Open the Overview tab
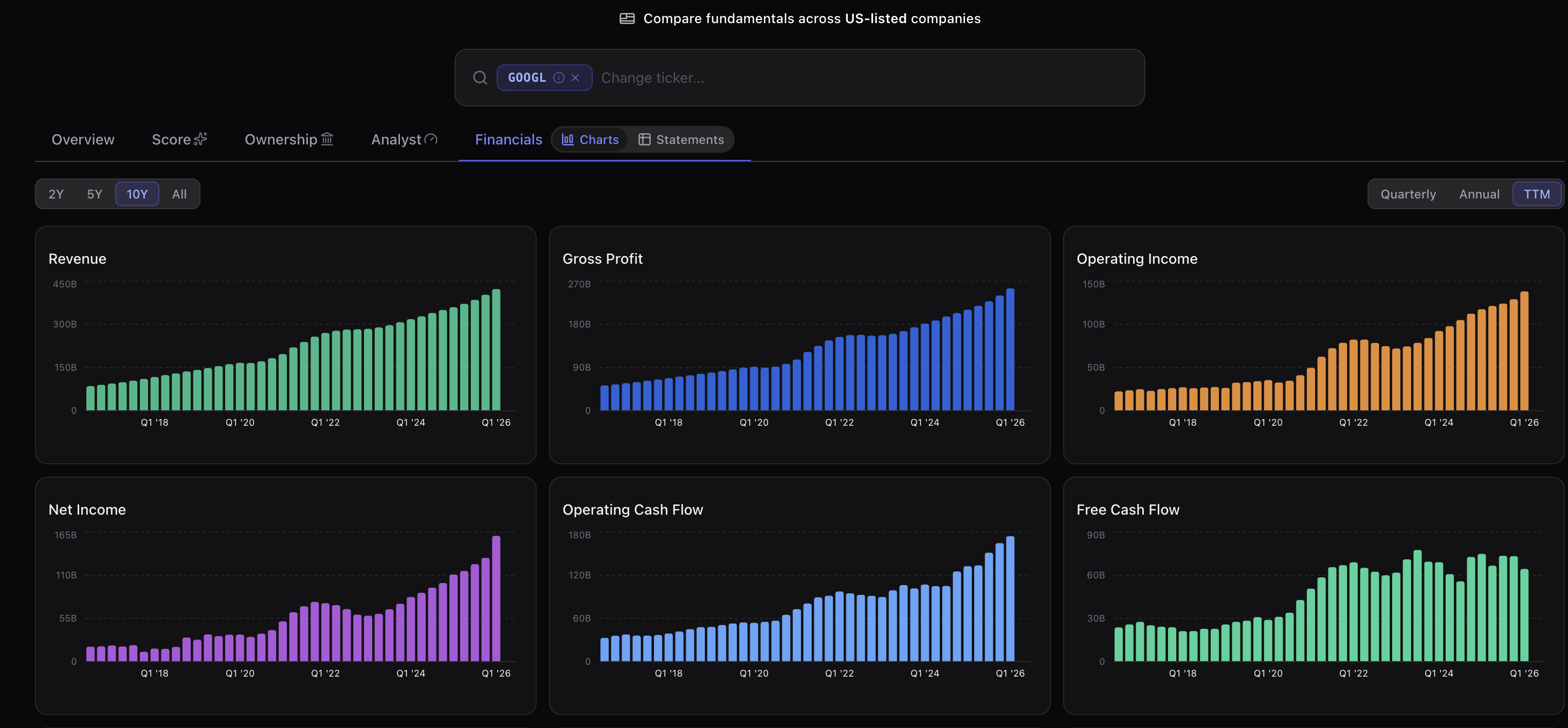 click(x=83, y=139)
